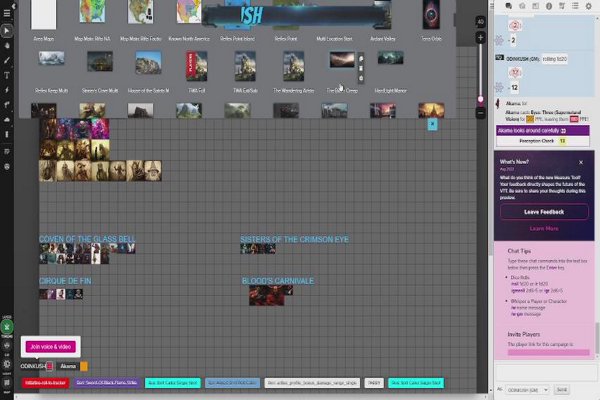Open the Map icon at toolbar bottom

click(7, 382)
